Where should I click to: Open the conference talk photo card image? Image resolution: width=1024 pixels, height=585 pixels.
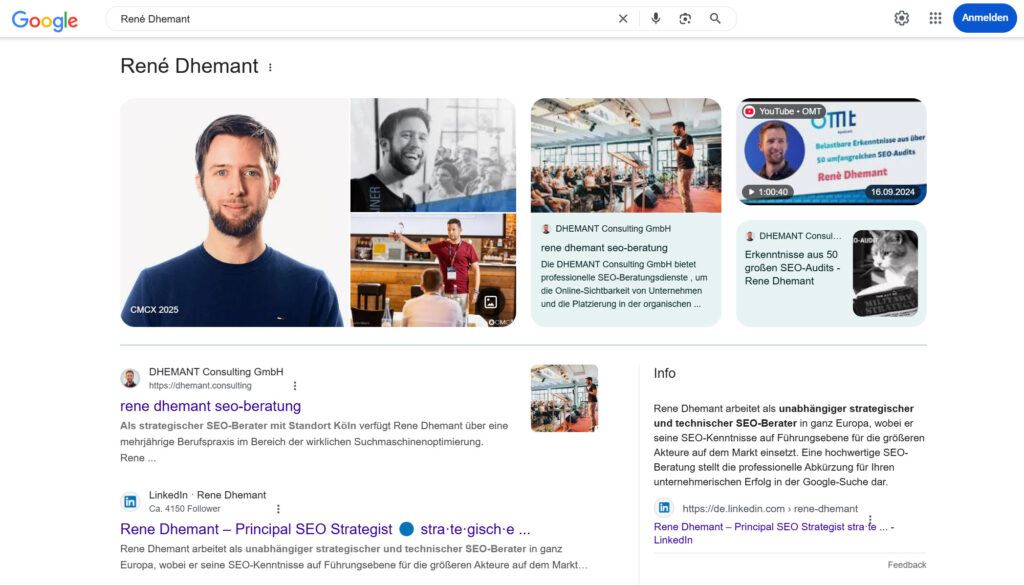click(x=626, y=155)
